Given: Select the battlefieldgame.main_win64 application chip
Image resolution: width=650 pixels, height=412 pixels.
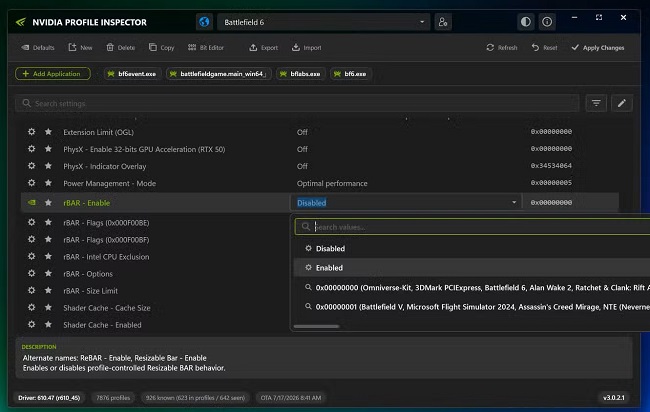Looking at the screenshot, I should (218, 74).
